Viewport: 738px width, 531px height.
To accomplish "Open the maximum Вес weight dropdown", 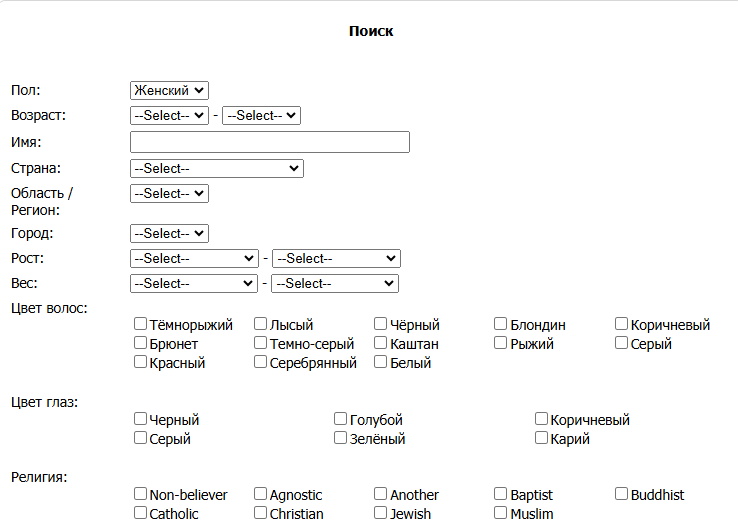I will coord(335,284).
